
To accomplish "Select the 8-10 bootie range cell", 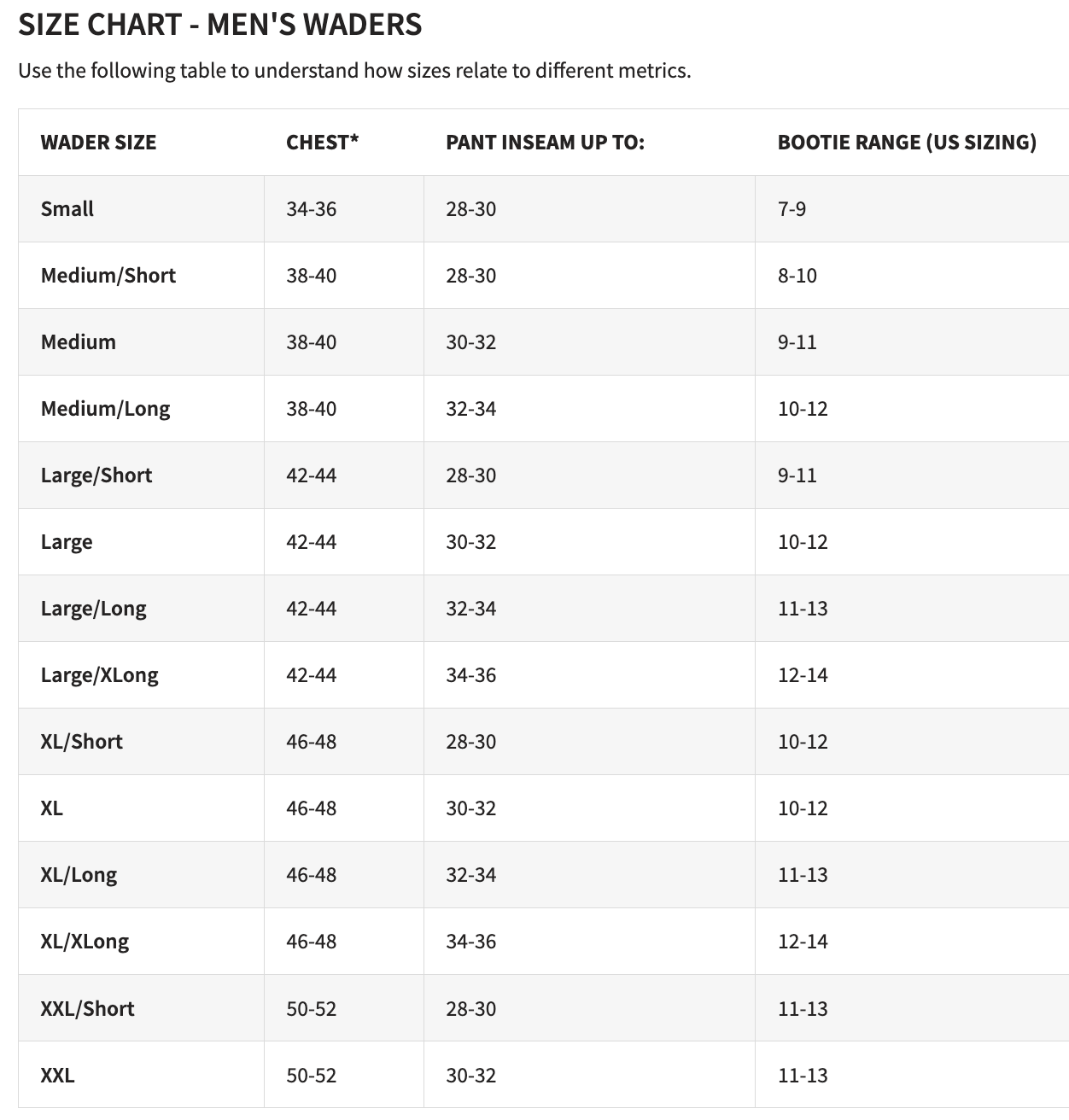I will 797,276.
